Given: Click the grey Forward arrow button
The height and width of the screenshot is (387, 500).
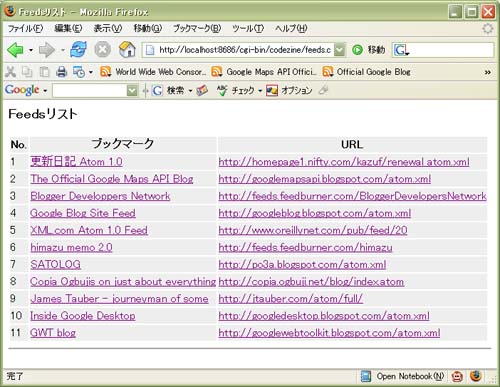Looking at the screenshot, I should click(x=46, y=50).
